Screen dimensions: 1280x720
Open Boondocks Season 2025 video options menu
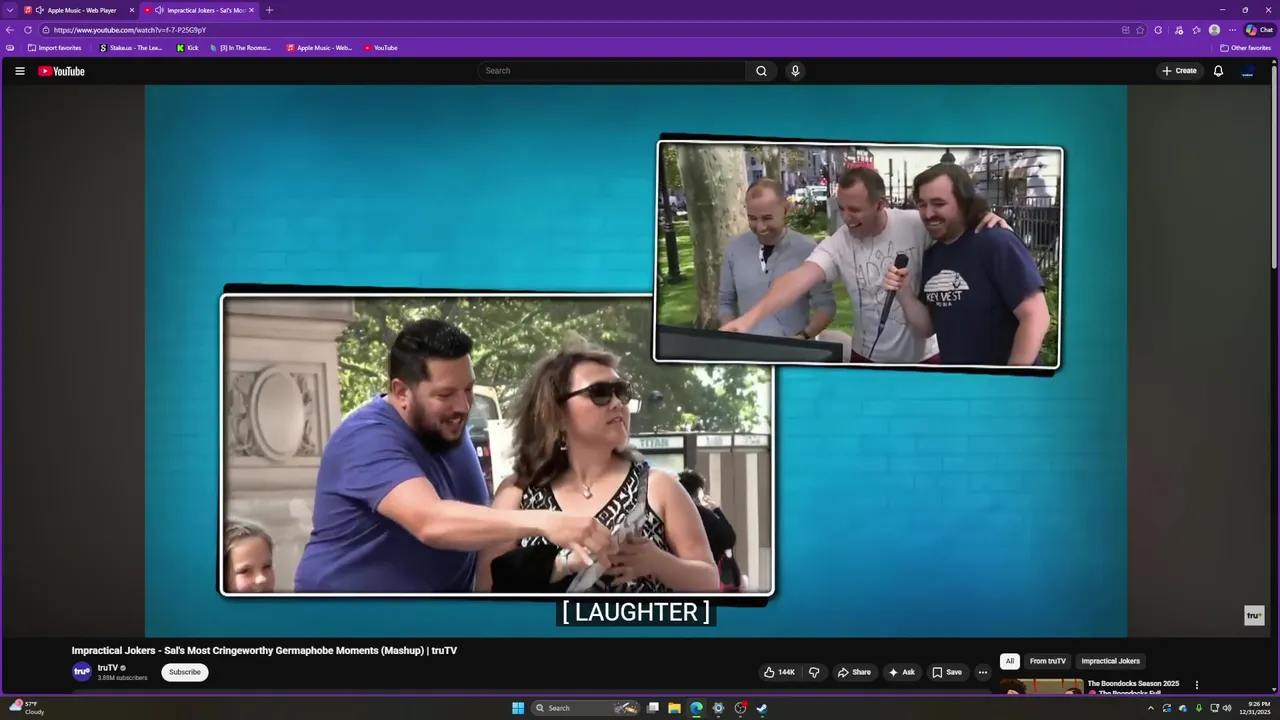(x=1197, y=685)
